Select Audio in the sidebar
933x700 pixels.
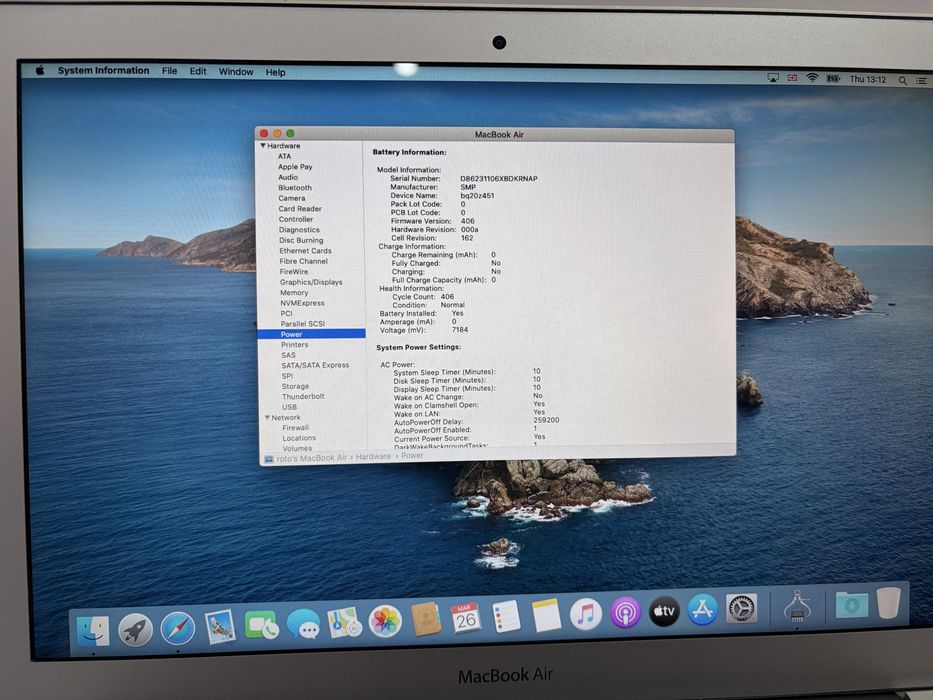coord(288,177)
